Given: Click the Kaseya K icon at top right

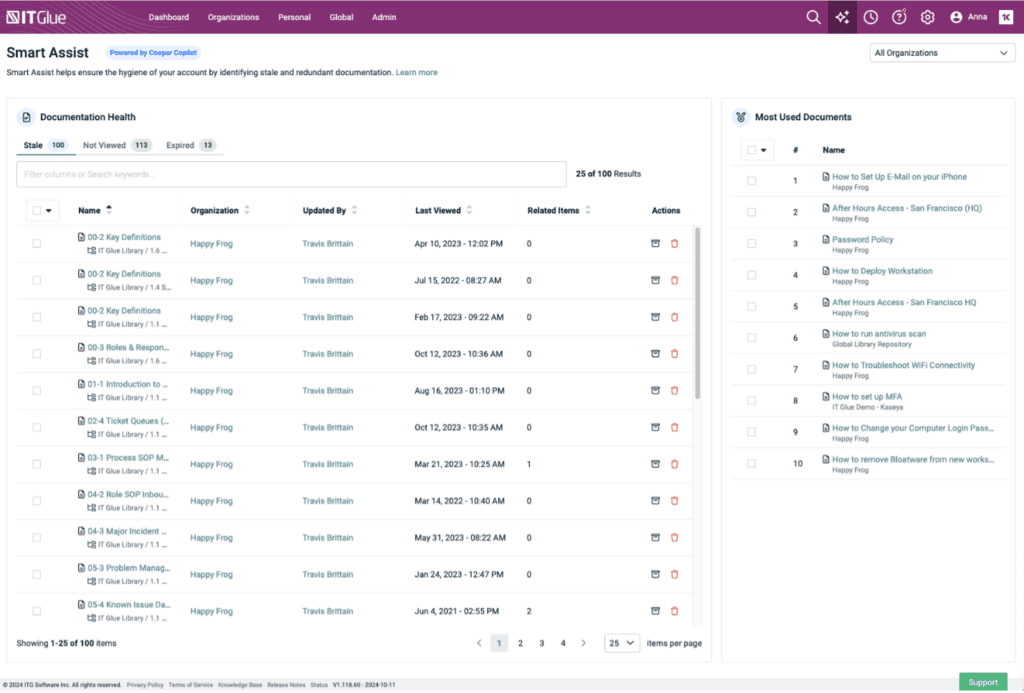Looking at the screenshot, I should click(1005, 17).
